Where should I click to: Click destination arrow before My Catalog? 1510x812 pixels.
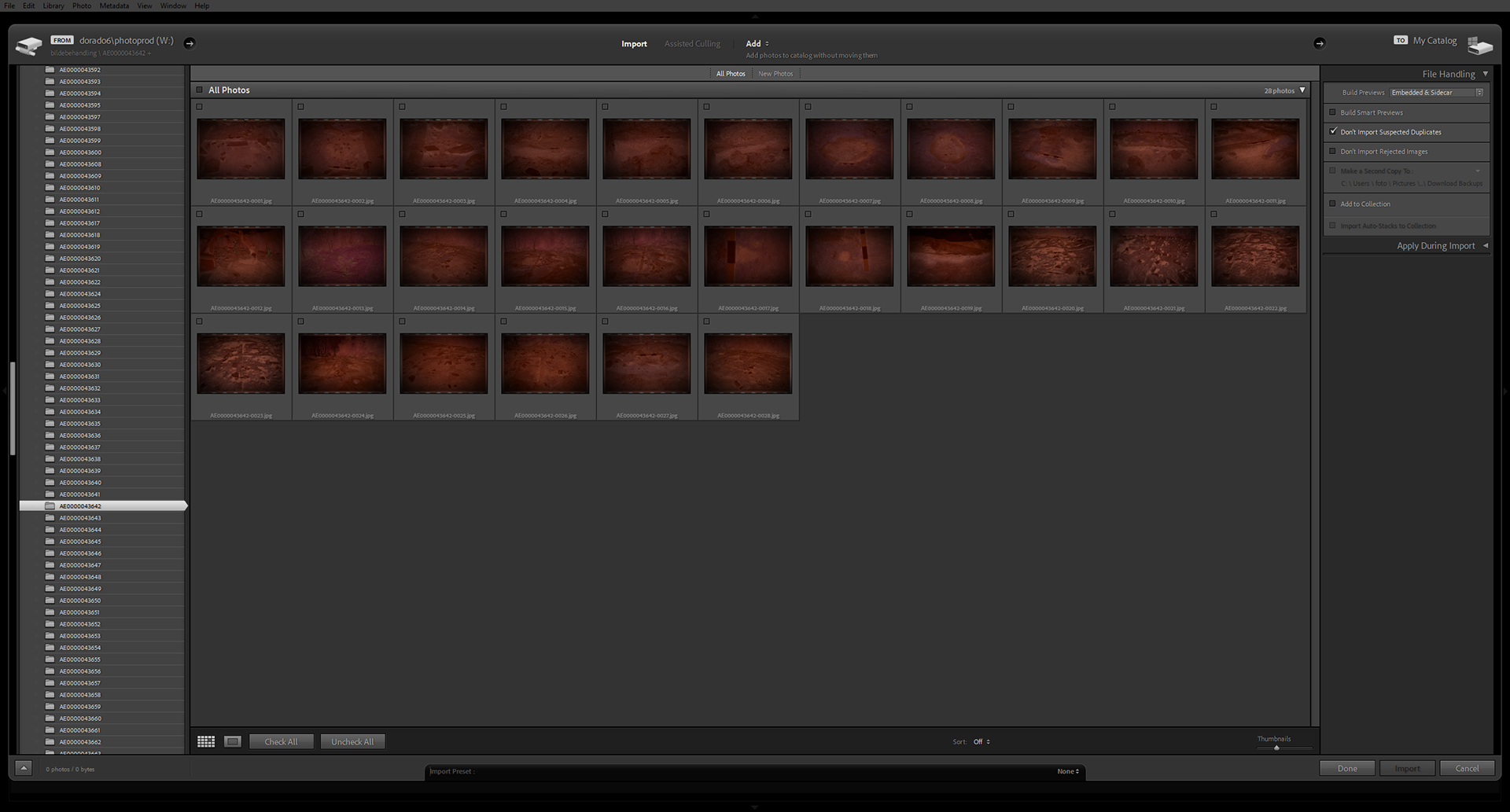1320,43
